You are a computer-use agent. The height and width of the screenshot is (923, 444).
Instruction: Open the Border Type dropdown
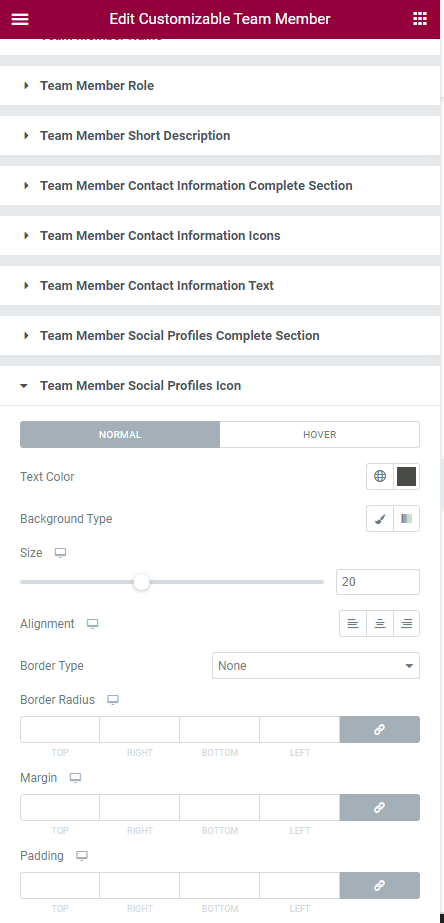[316, 666]
